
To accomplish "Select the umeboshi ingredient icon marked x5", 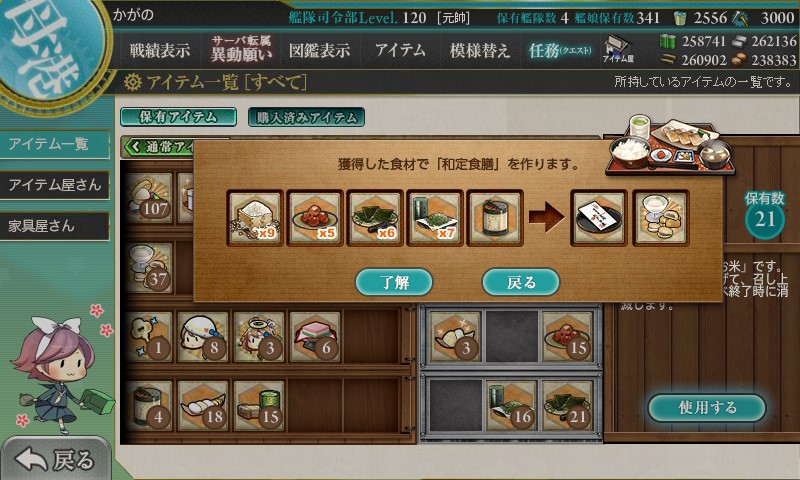I will tap(315, 218).
